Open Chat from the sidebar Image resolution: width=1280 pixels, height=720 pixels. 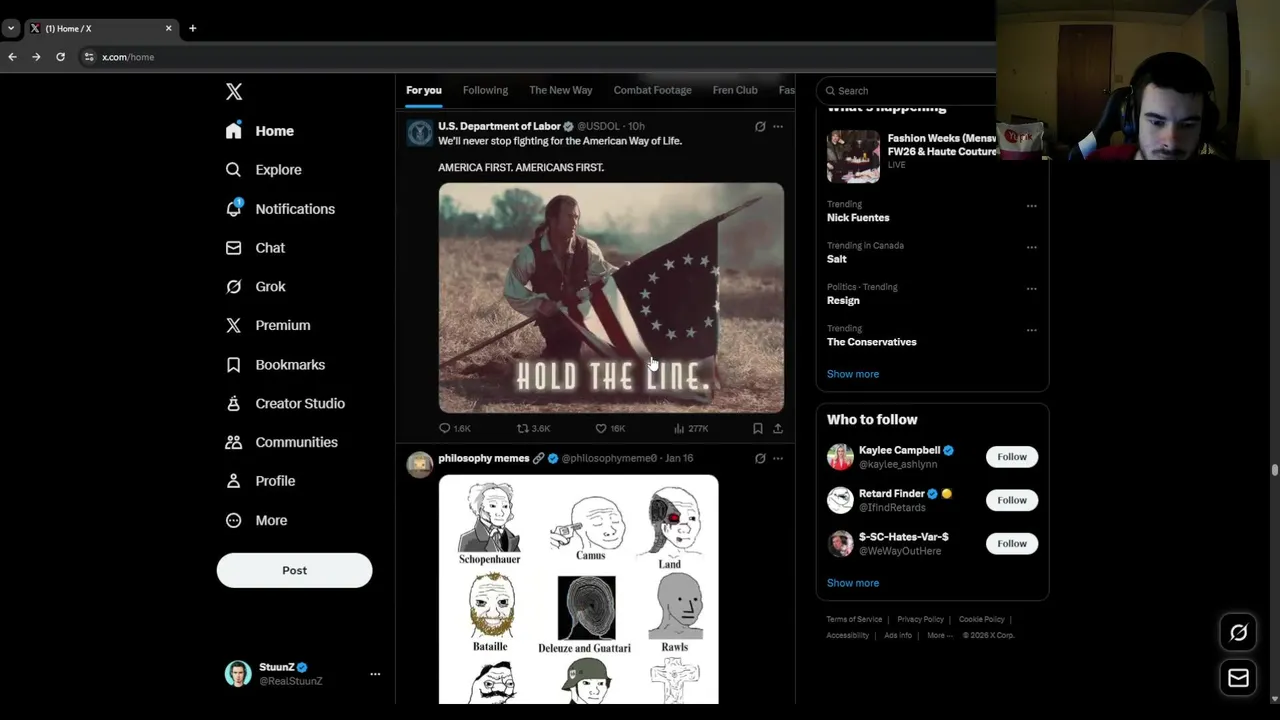point(255,248)
